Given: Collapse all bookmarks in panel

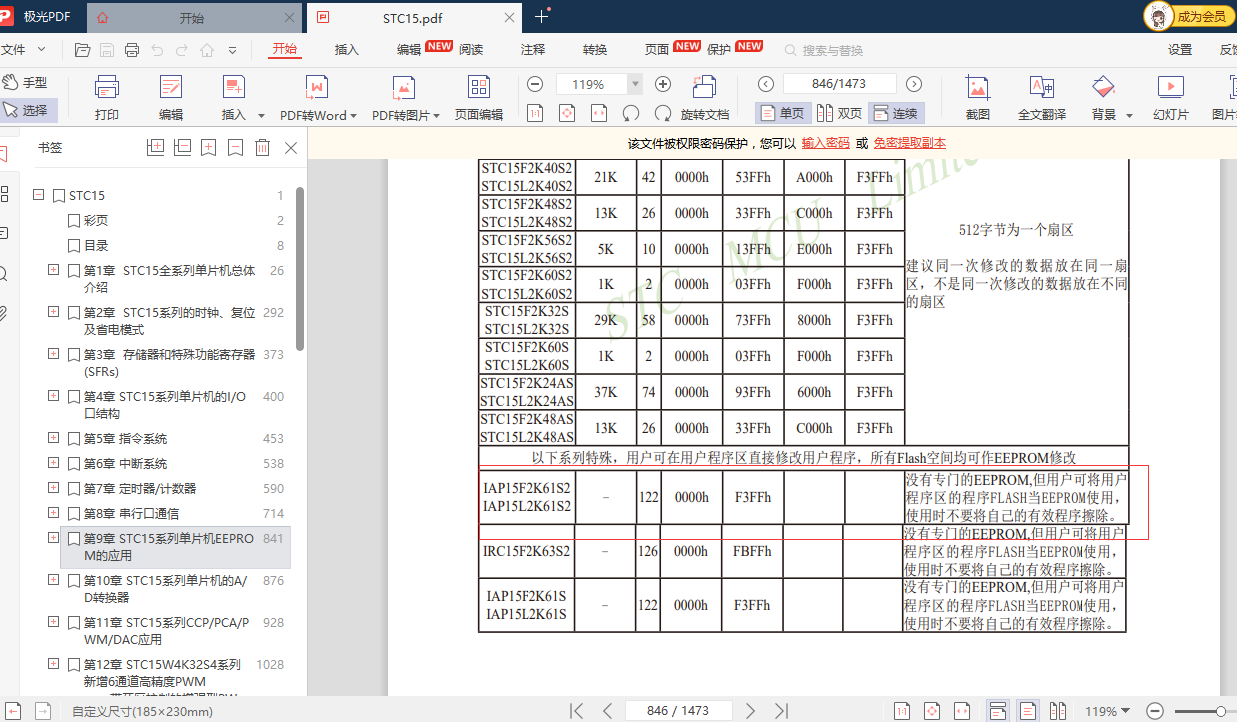Looking at the screenshot, I should 182,147.
